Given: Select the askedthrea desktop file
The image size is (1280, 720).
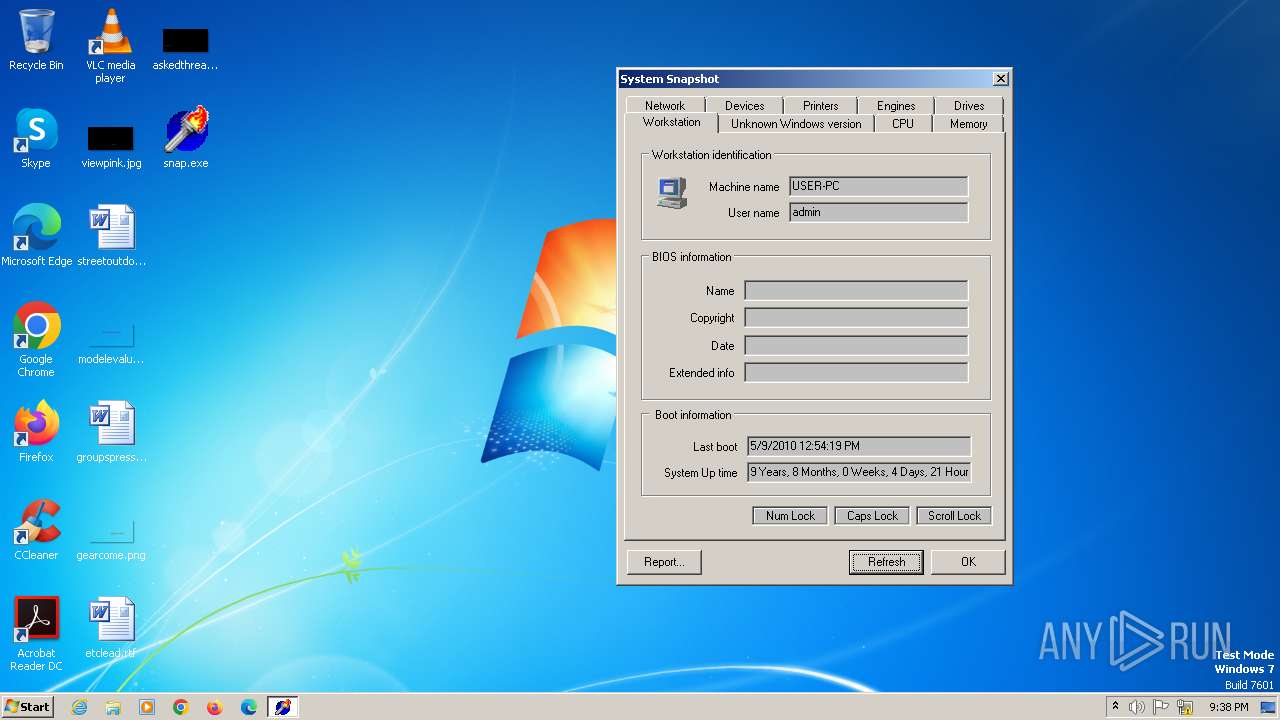Looking at the screenshot, I should (185, 45).
